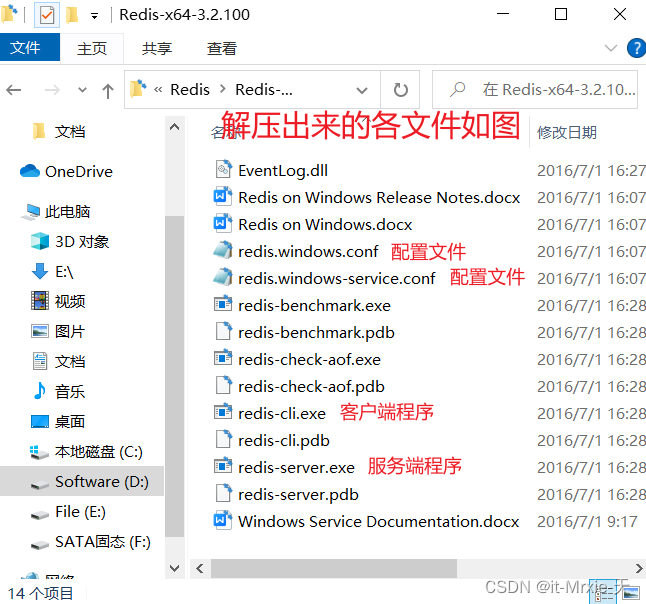Expand the address bar history dropdown
The height and width of the screenshot is (604, 646).
click(362, 90)
